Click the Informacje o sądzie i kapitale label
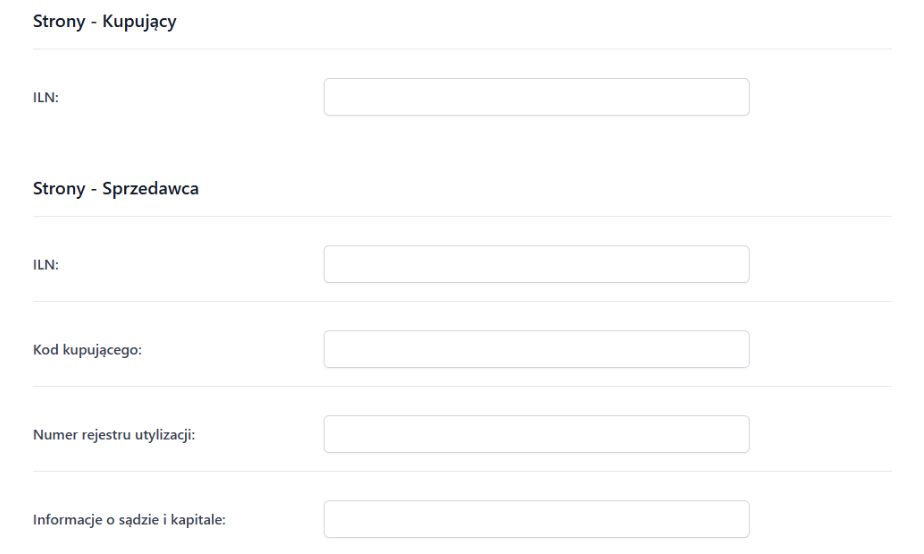This screenshot has width=924, height=554. [x=128, y=519]
